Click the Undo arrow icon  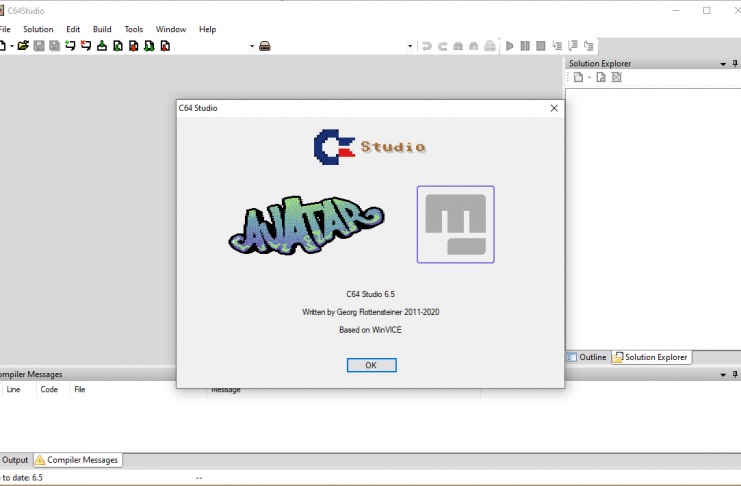click(x=427, y=46)
